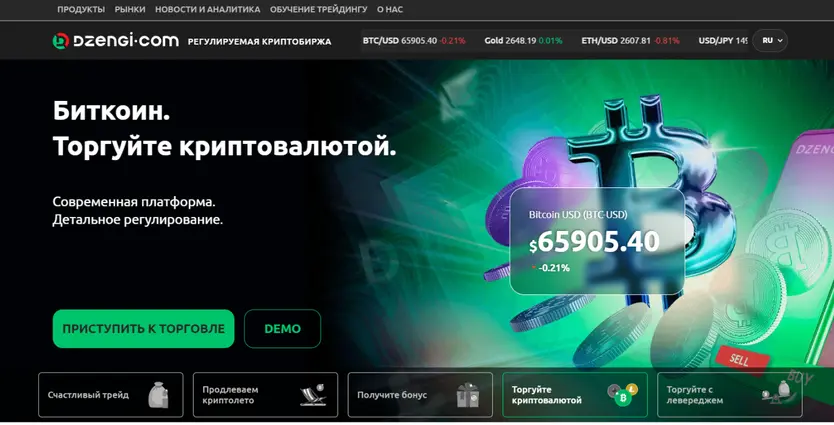This screenshot has width=834, height=425.
Task: Click the beach chair icon on Продлеваем криптолето
Action: pos(313,395)
